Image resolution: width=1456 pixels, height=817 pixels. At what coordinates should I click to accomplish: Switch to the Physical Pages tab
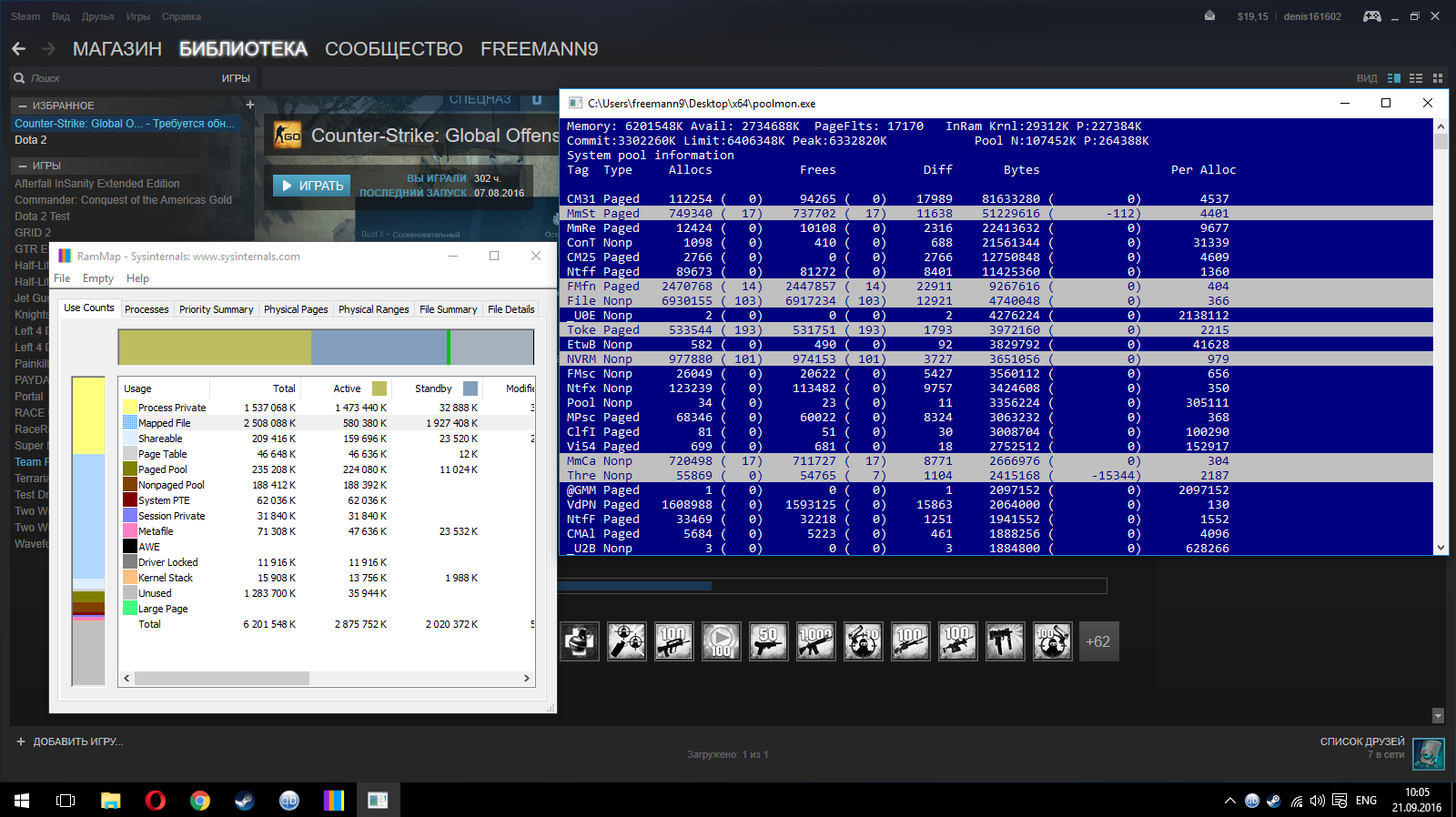tap(296, 309)
